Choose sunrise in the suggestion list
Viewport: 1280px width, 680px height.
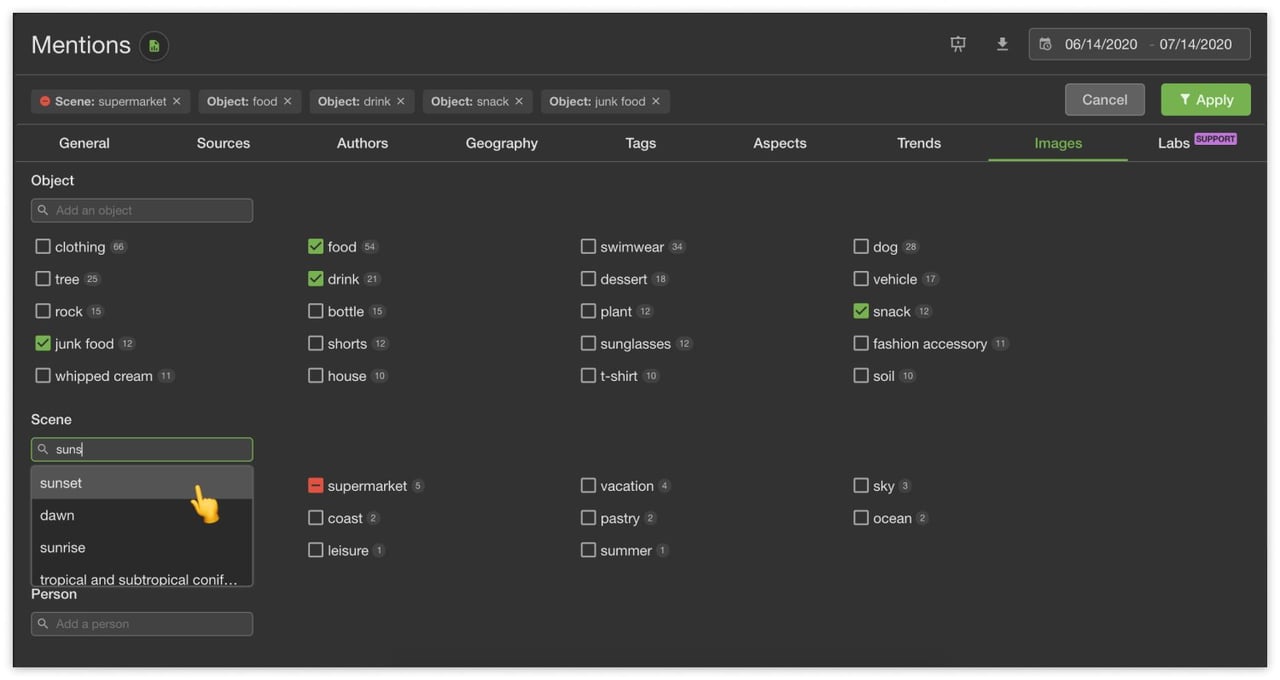[63, 548]
